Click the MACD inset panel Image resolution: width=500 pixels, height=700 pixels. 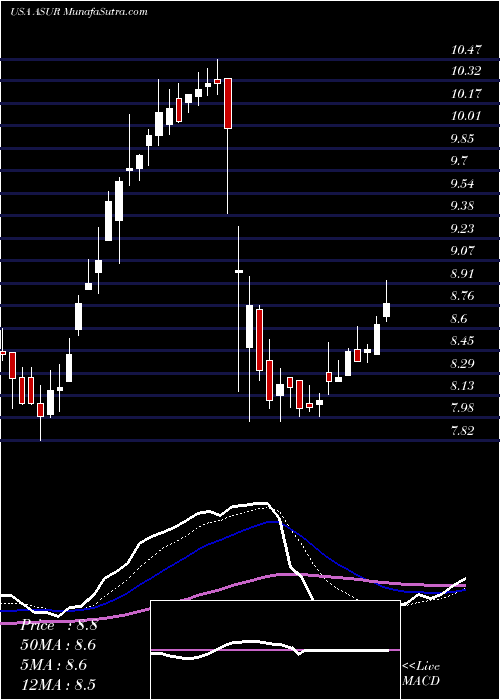275,650
